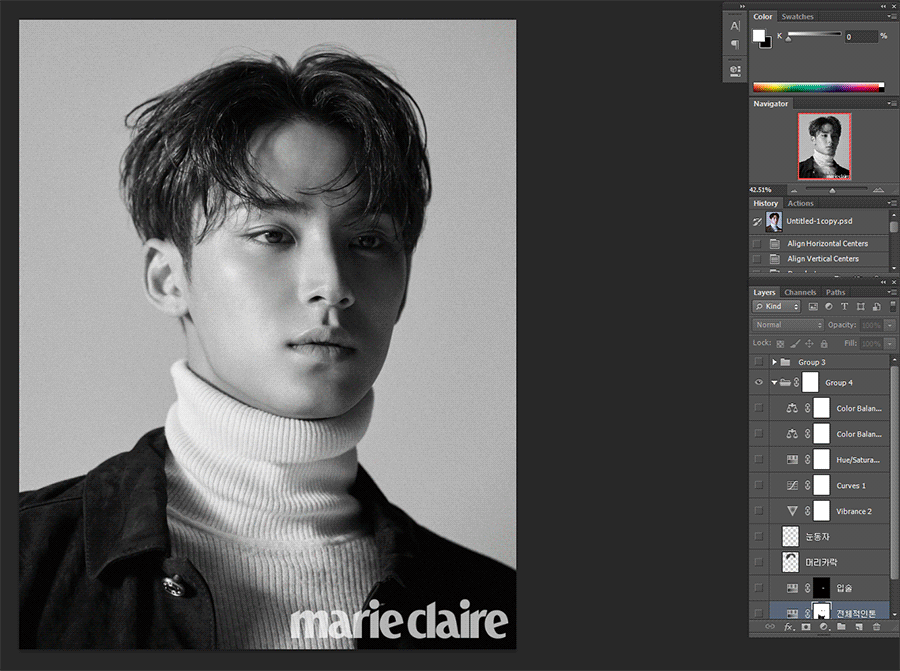The image size is (900, 671).
Task: Click the foreground color swatch
Action: (x=759, y=36)
